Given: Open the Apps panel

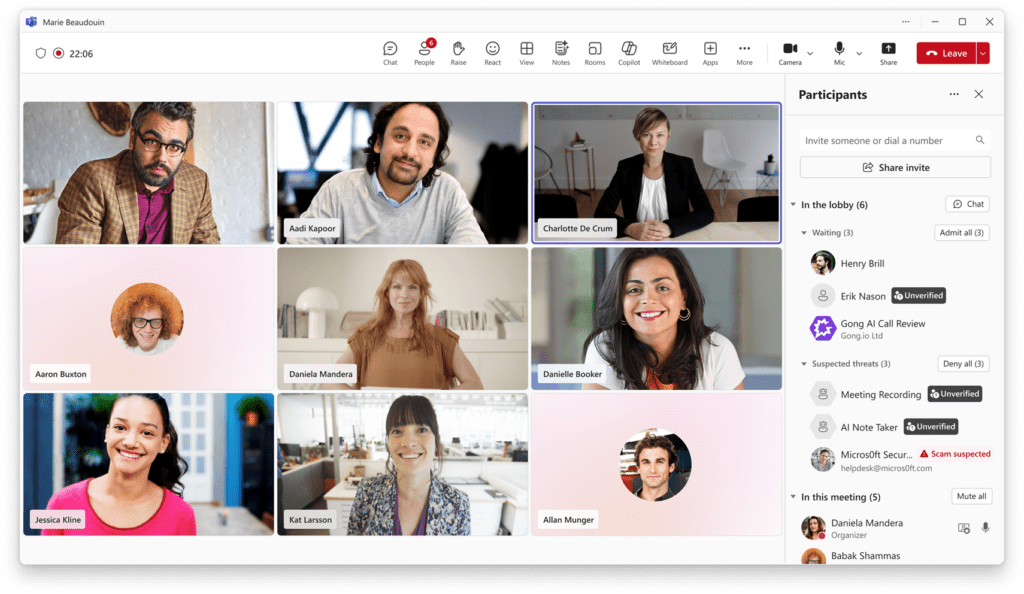Looking at the screenshot, I should click(x=710, y=52).
